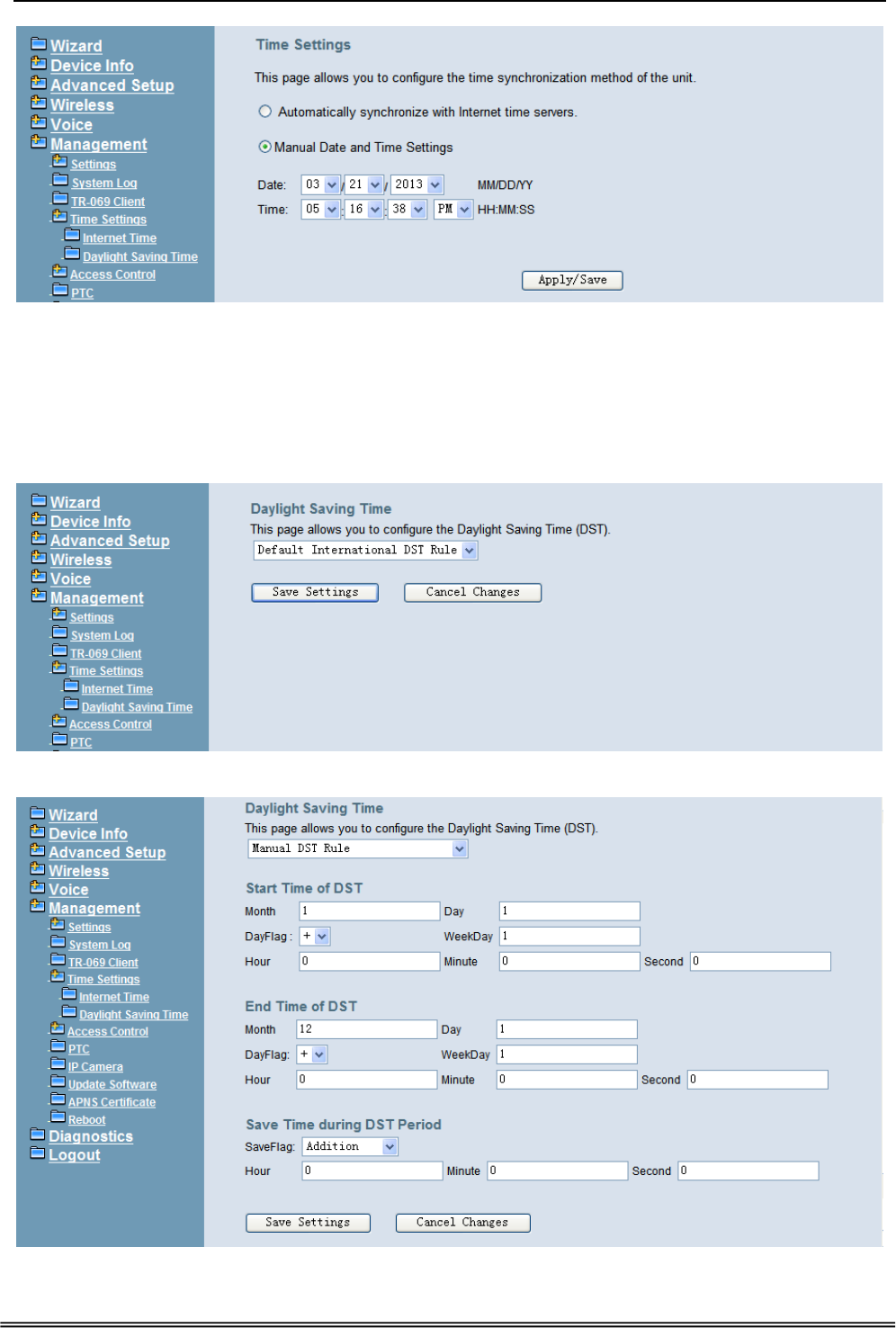Click the Reboot link

tap(86, 1120)
